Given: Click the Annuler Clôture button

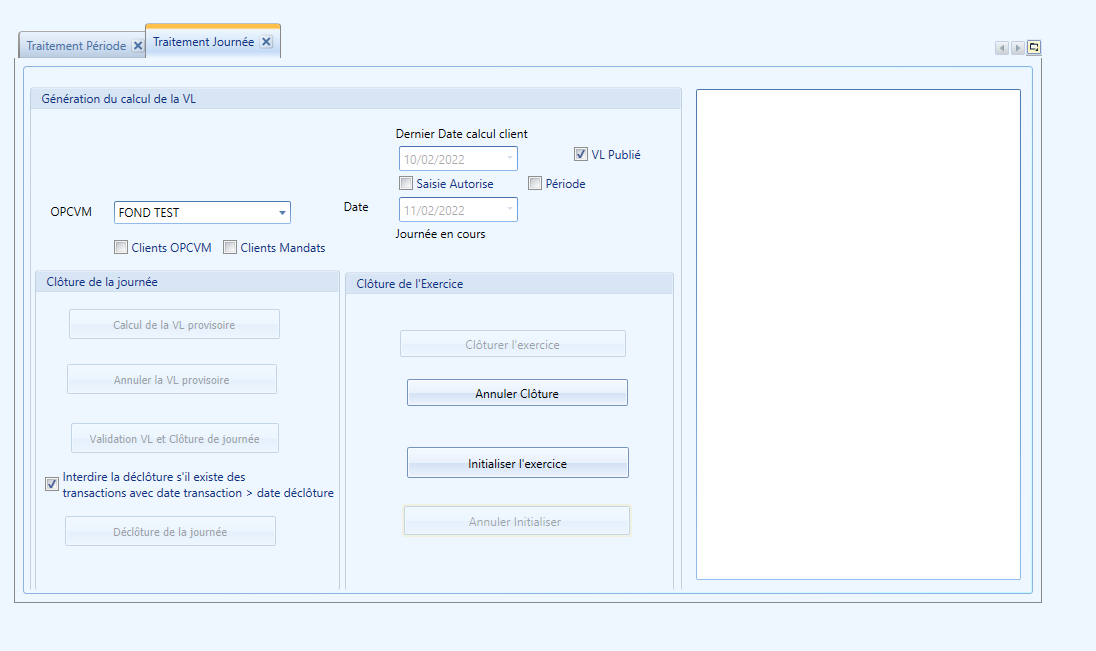Looking at the screenshot, I should 517,392.
